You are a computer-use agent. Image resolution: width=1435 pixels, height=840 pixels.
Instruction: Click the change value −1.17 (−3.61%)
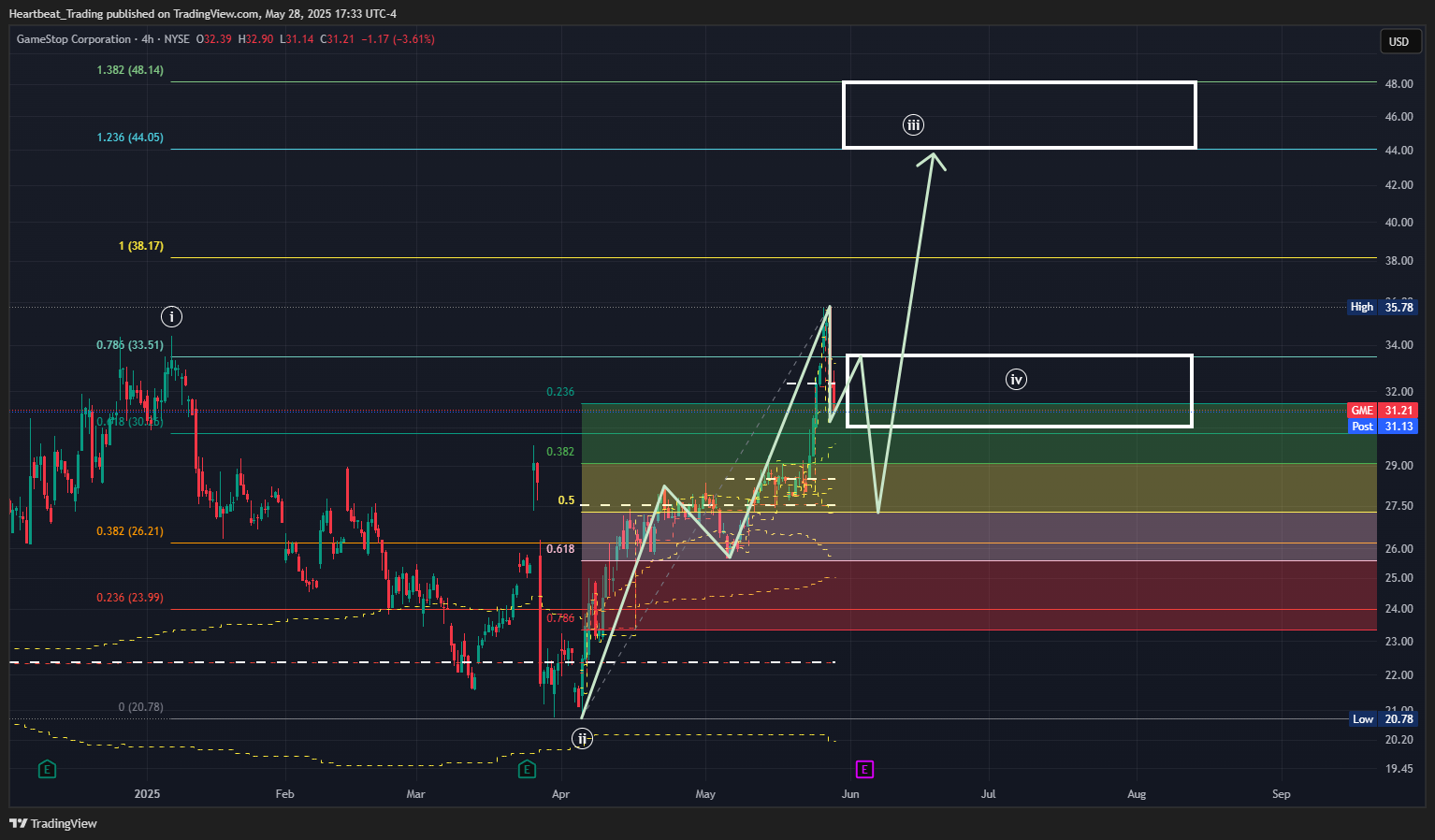[x=398, y=39]
